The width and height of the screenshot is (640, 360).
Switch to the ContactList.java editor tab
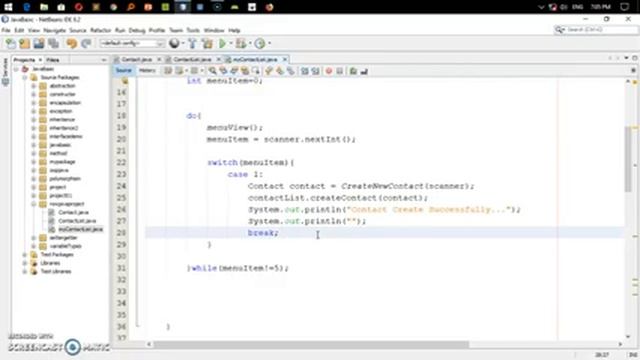[x=192, y=60]
